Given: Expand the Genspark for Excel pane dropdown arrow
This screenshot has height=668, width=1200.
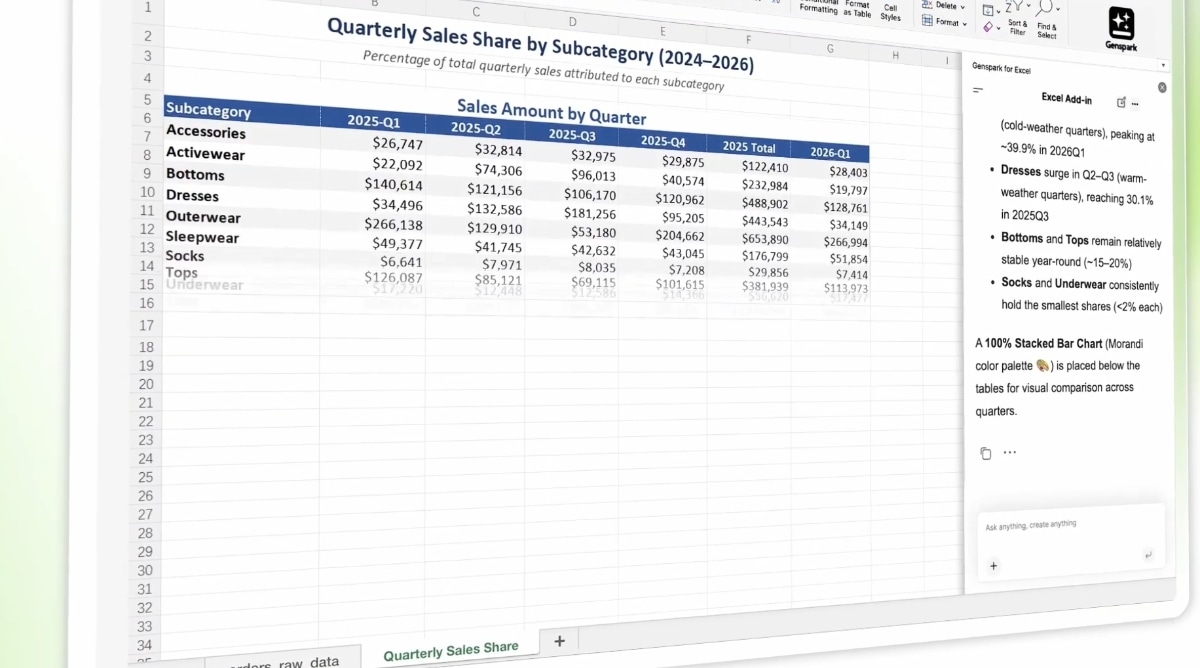Looking at the screenshot, I should pos(1162,66).
